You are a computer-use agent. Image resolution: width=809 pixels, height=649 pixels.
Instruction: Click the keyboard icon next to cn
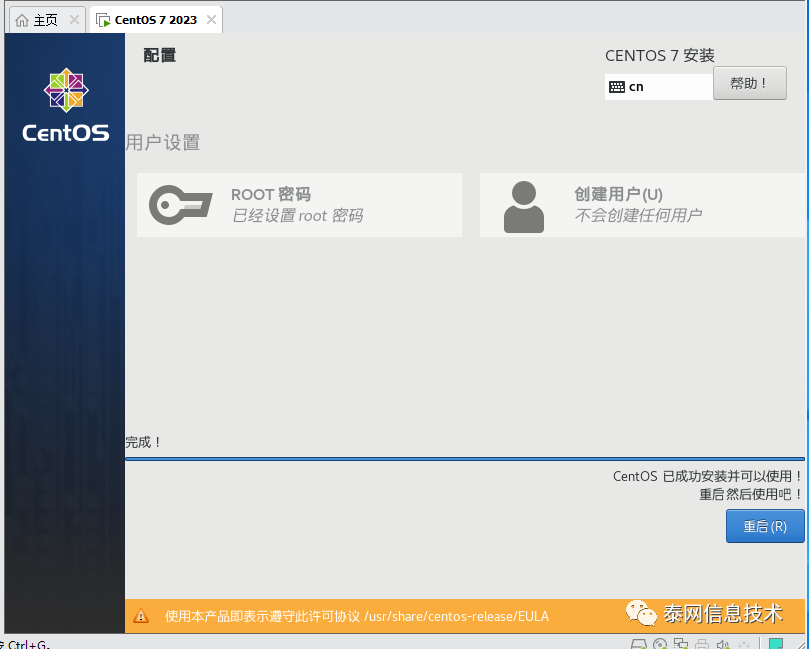coord(617,87)
